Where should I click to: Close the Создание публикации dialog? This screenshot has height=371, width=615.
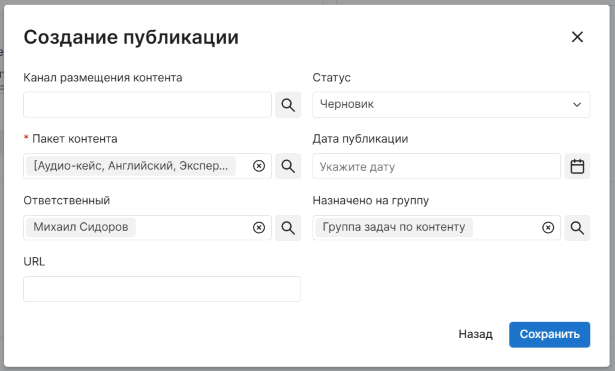(x=577, y=37)
